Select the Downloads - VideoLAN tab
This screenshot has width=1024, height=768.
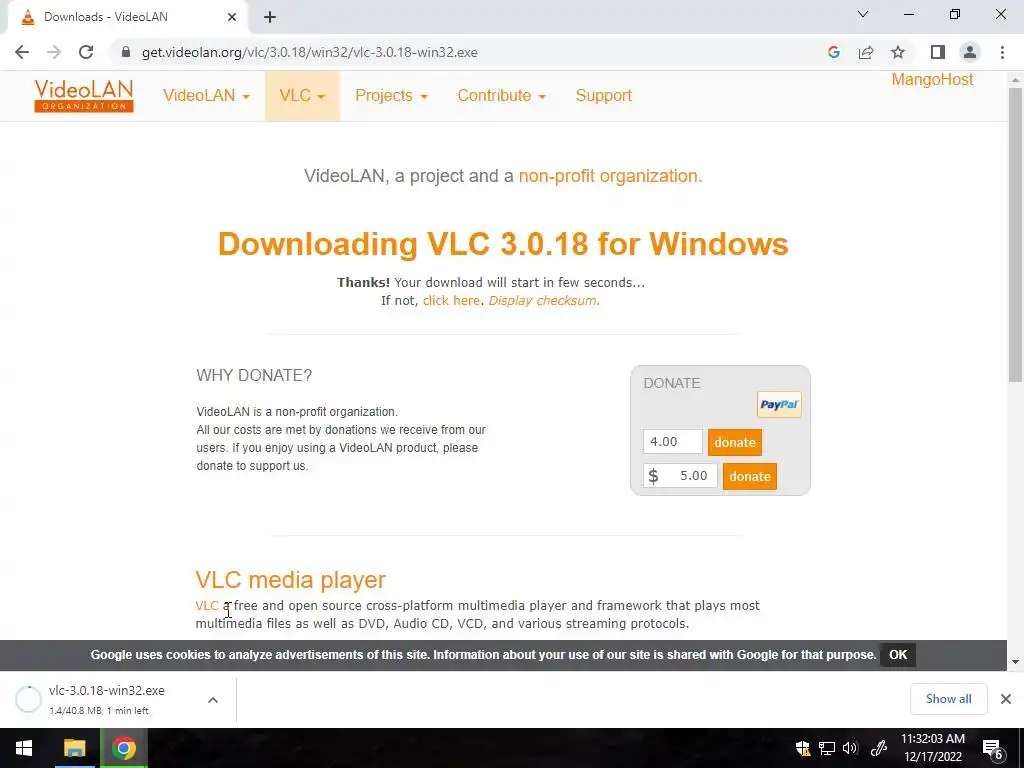[128, 17]
